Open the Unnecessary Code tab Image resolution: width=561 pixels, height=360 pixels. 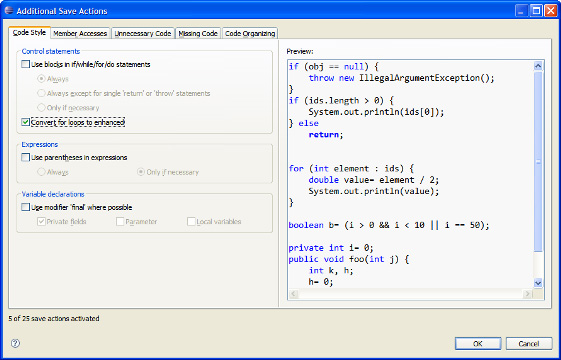143,33
